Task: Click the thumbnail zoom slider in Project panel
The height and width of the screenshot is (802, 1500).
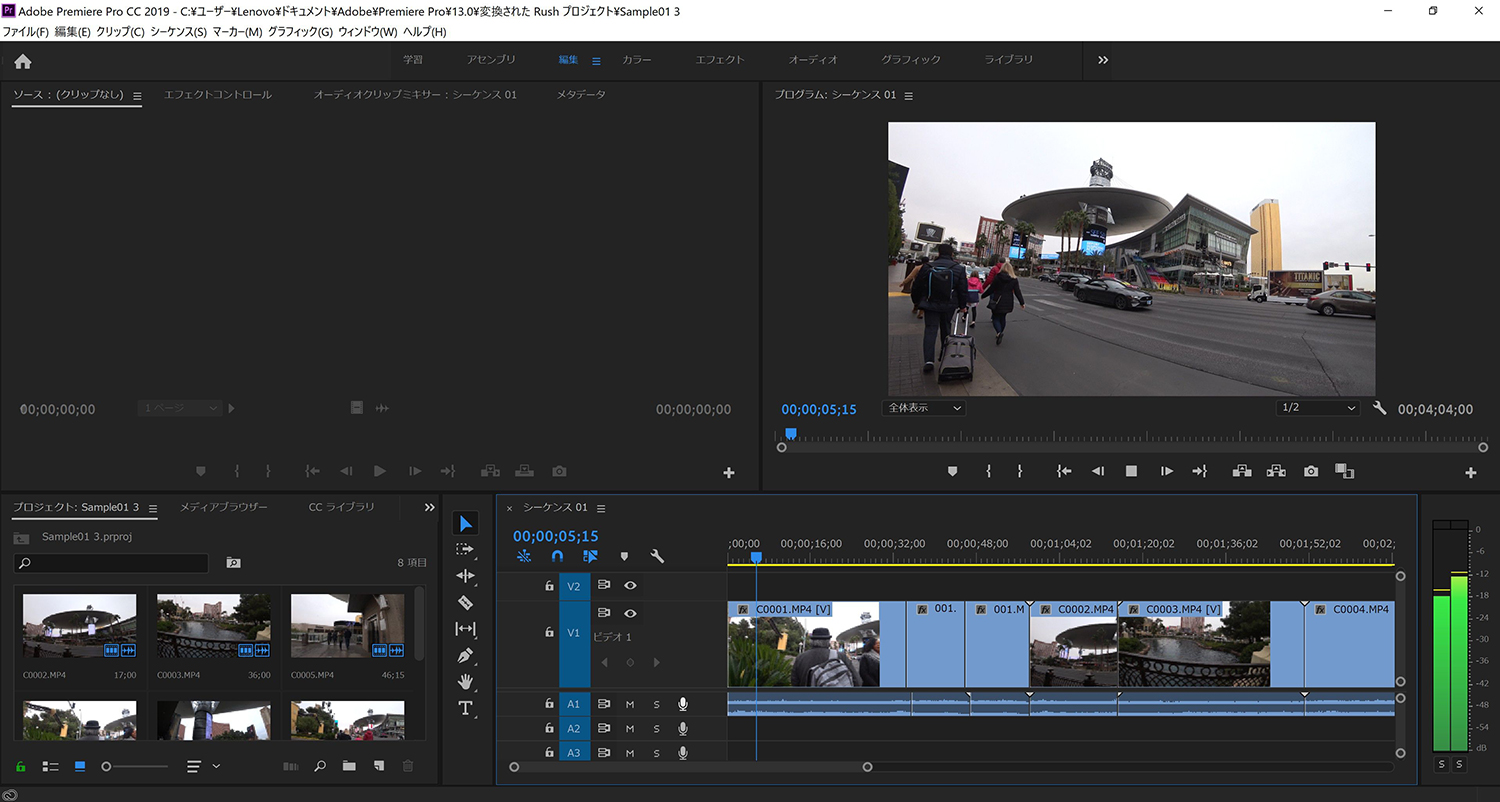Action: pyautogui.click(x=107, y=766)
